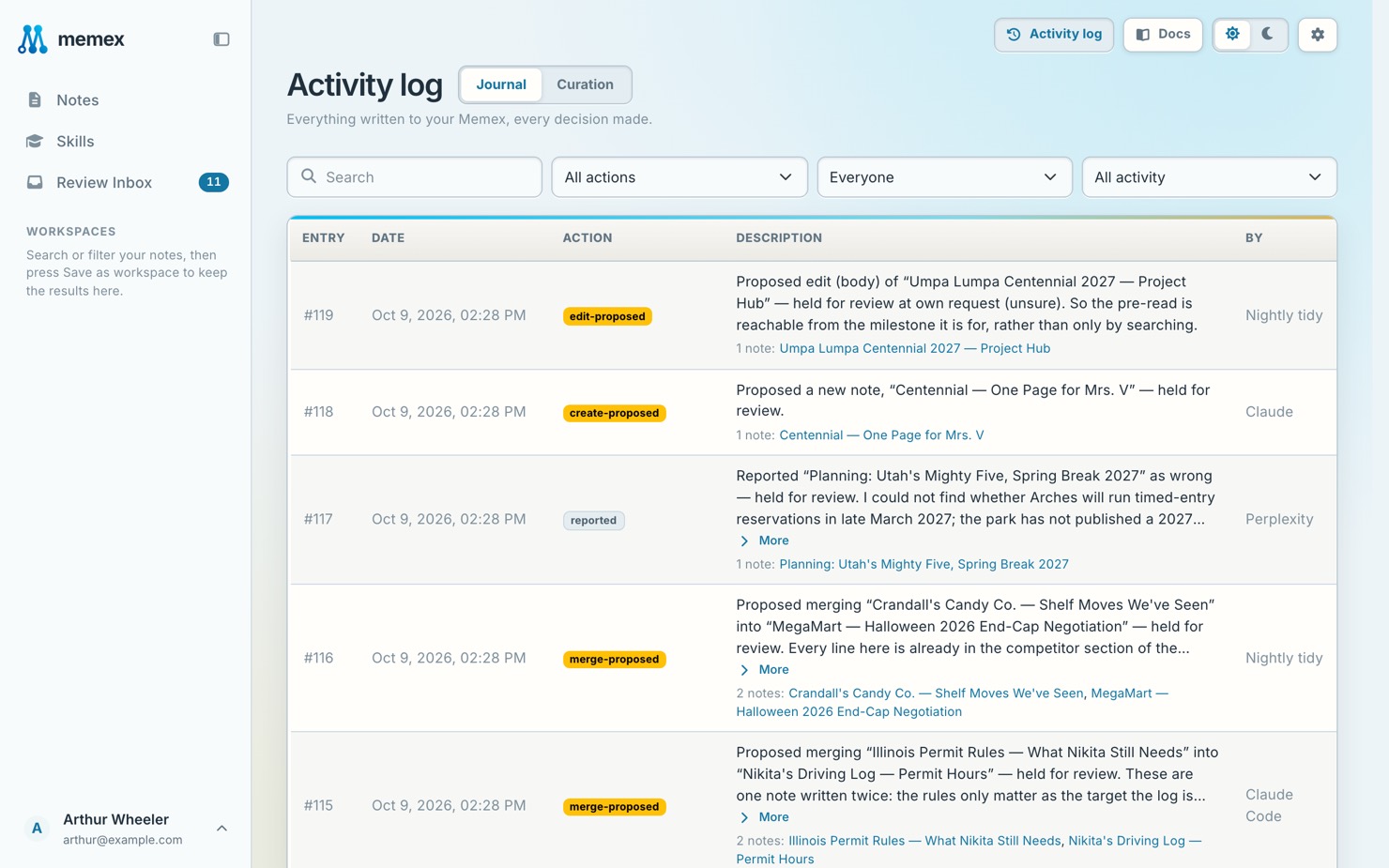1389x868 pixels.
Task: Click the search magnifier icon
Action: point(309,176)
